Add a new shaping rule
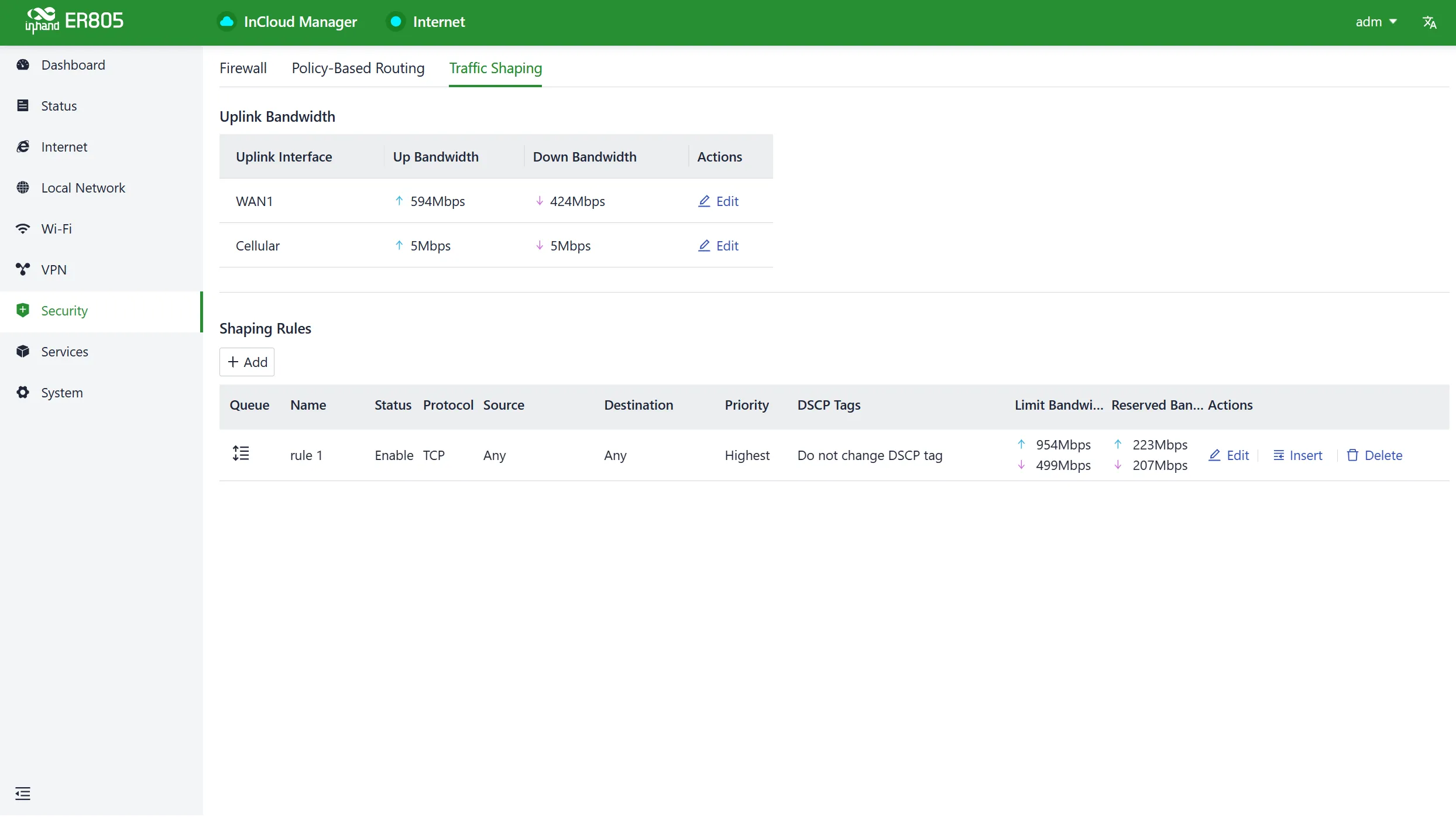Viewport: 1456px width, 817px height. click(247, 362)
